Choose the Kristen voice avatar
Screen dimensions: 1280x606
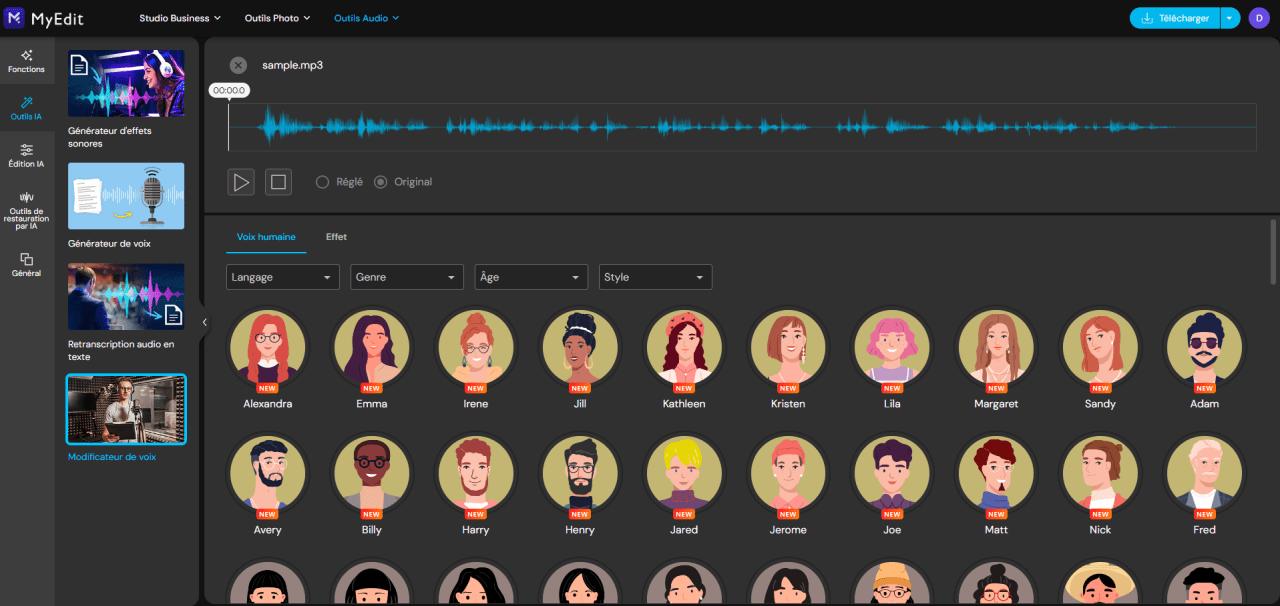pos(788,347)
